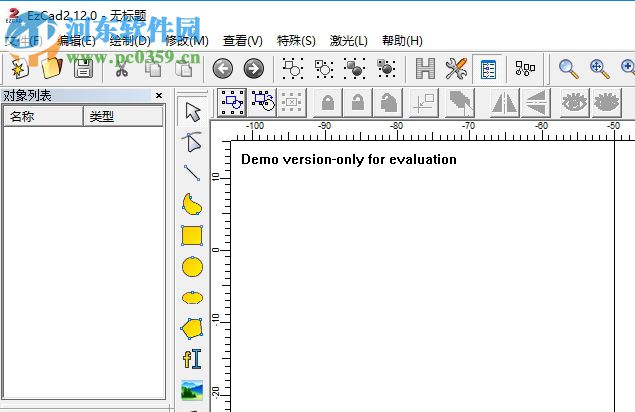Open the 查看(V) menu
Image resolution: width=635 pixels, height=412 pixels.
[243, 41]
